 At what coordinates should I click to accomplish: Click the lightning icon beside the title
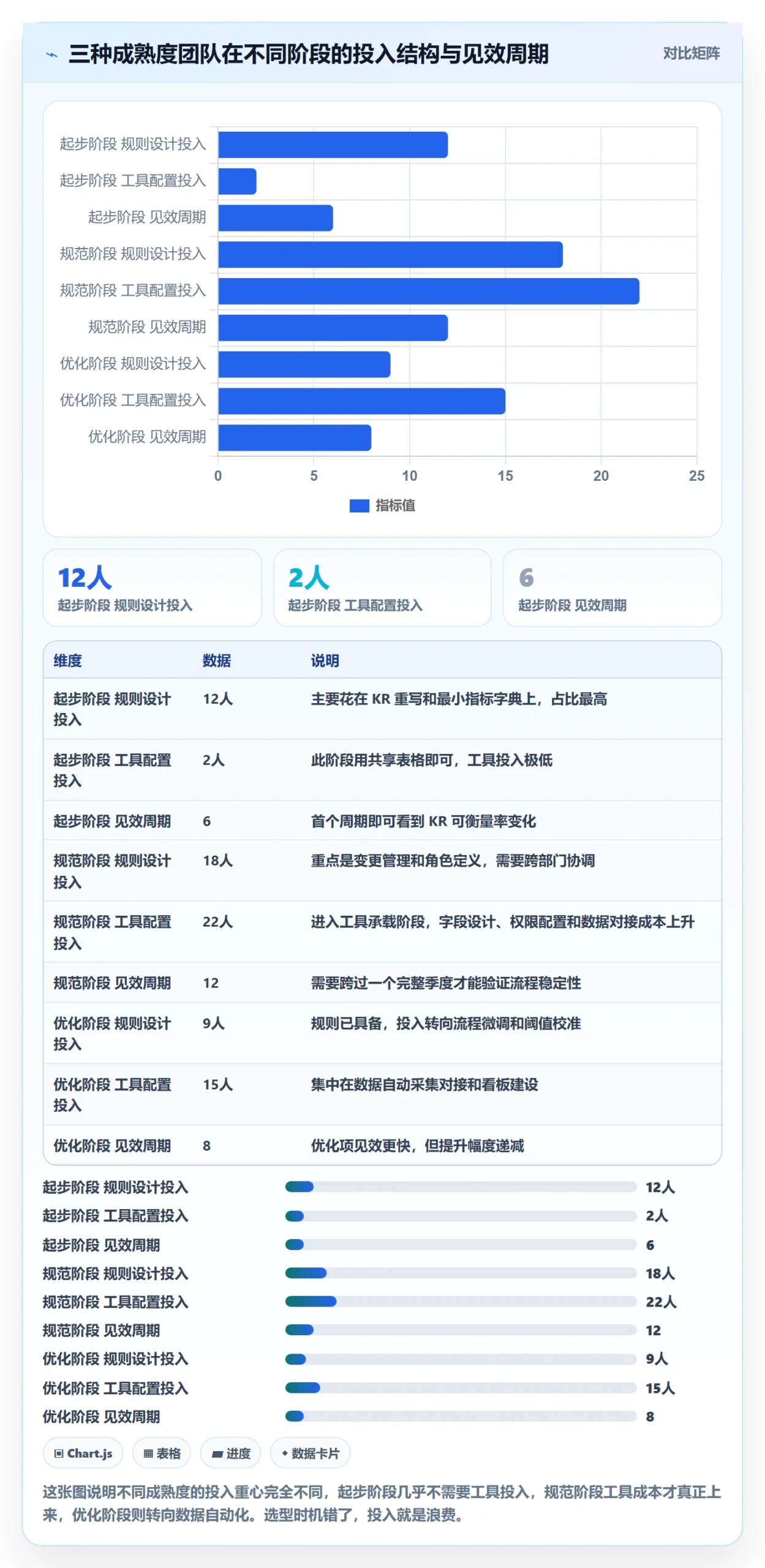coord(52,55)
